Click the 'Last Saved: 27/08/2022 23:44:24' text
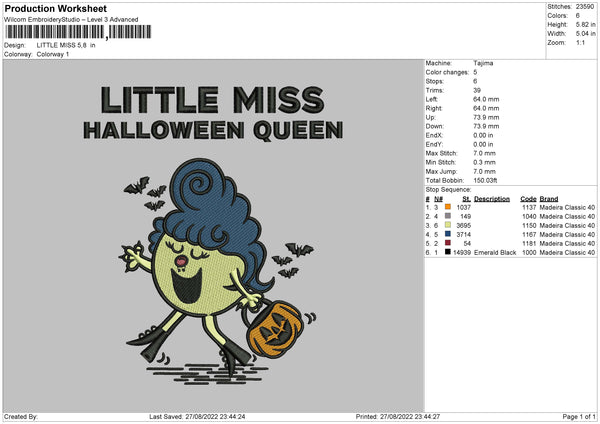 197,417
